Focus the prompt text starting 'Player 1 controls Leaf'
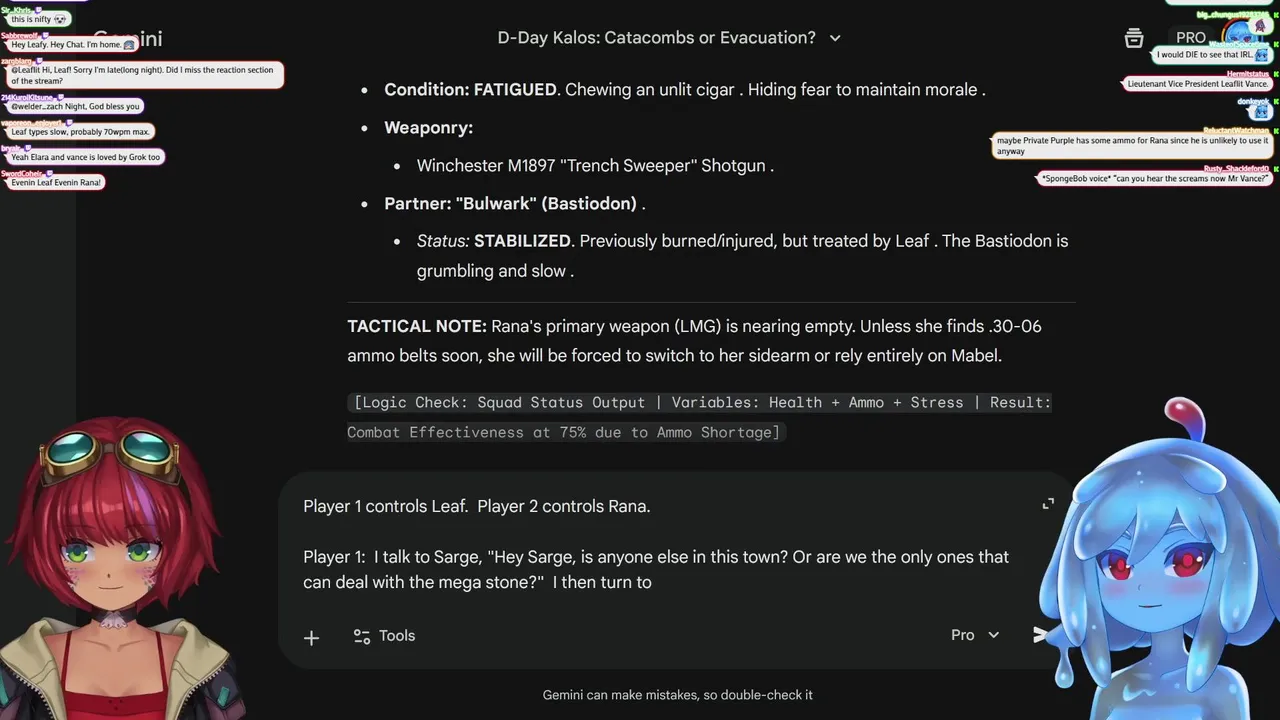 pos(477,506)
